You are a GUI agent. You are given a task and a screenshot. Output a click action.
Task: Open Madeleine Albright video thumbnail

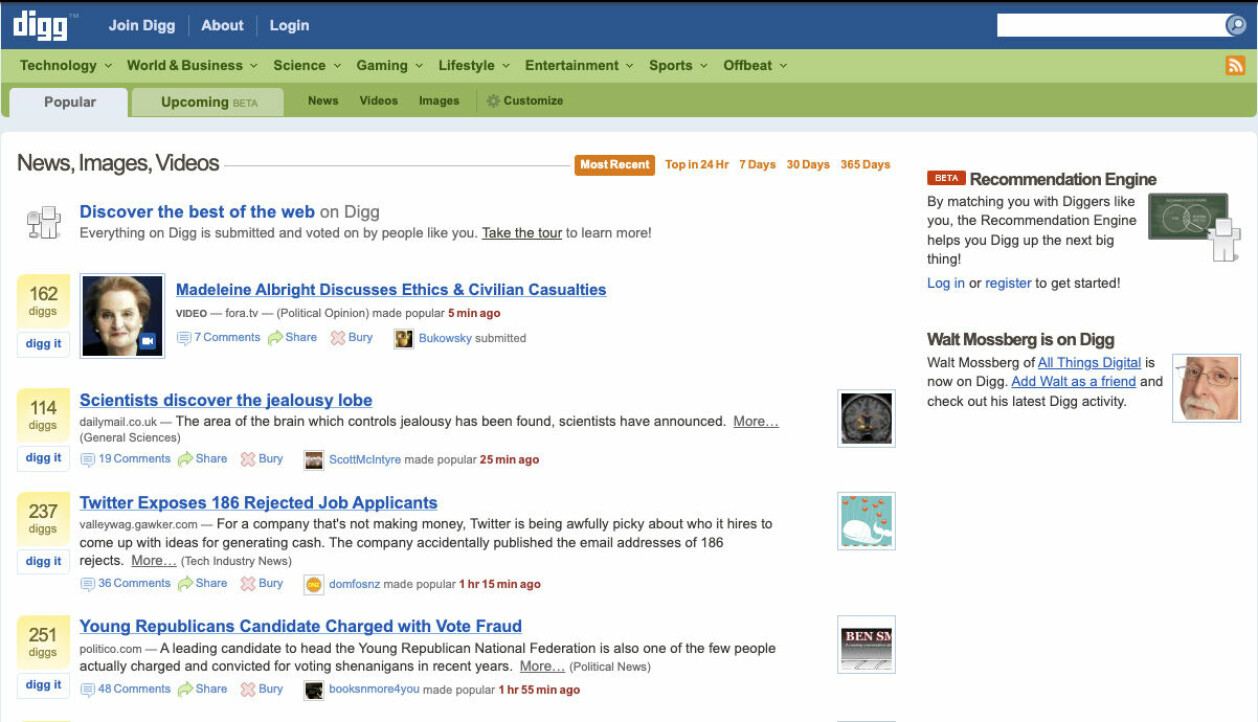122,315
